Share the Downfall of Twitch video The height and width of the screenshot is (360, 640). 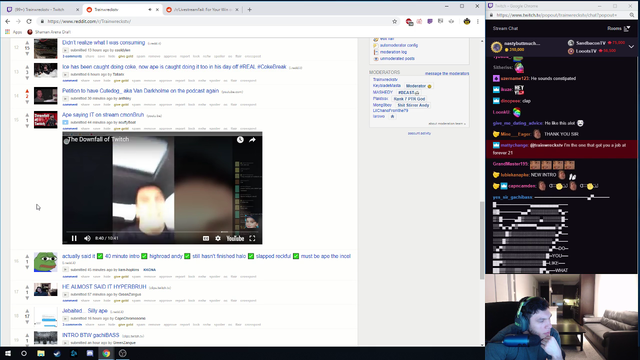point(252,140)
